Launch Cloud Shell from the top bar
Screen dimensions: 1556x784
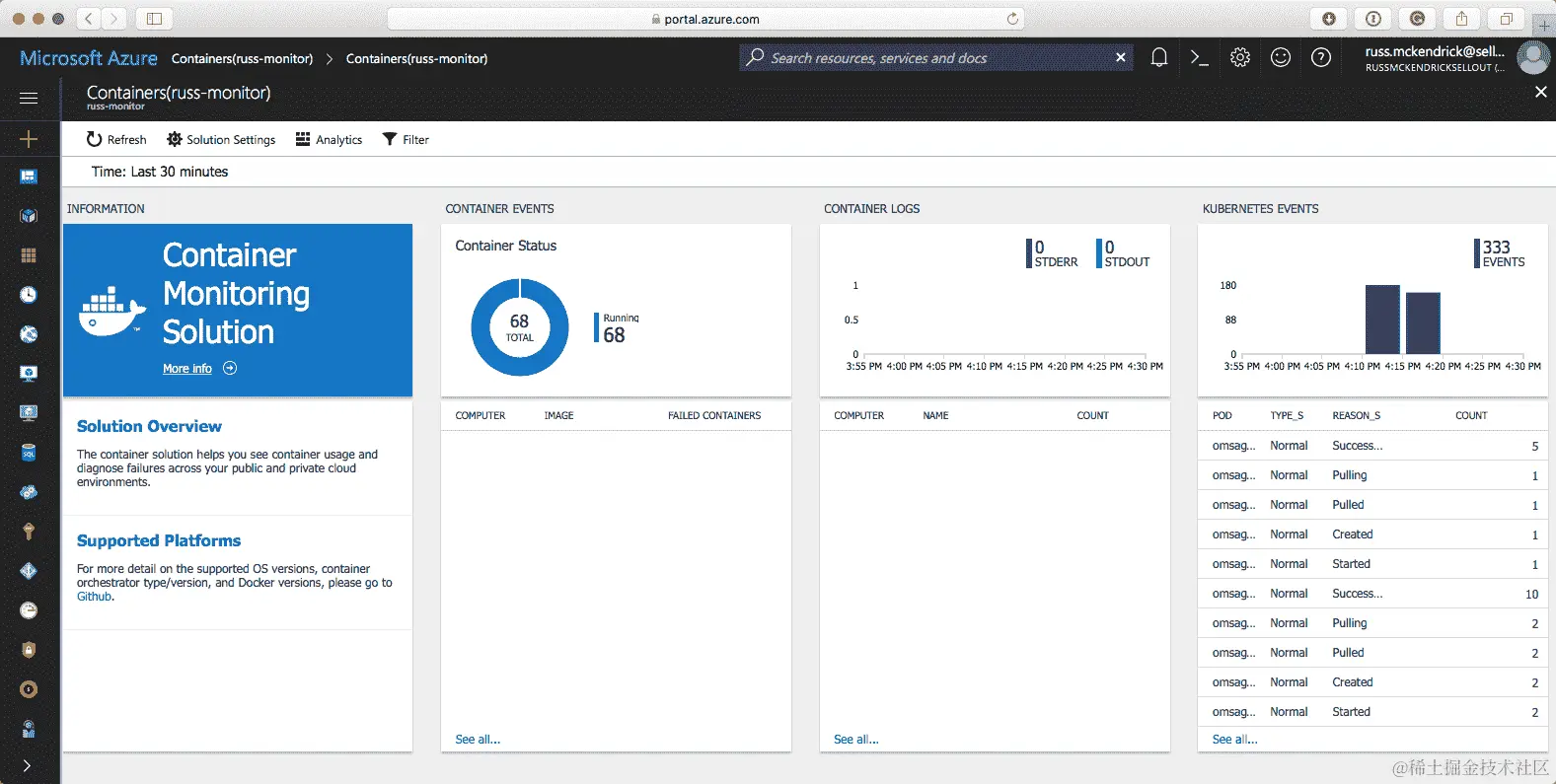[x=1200, y=58]
